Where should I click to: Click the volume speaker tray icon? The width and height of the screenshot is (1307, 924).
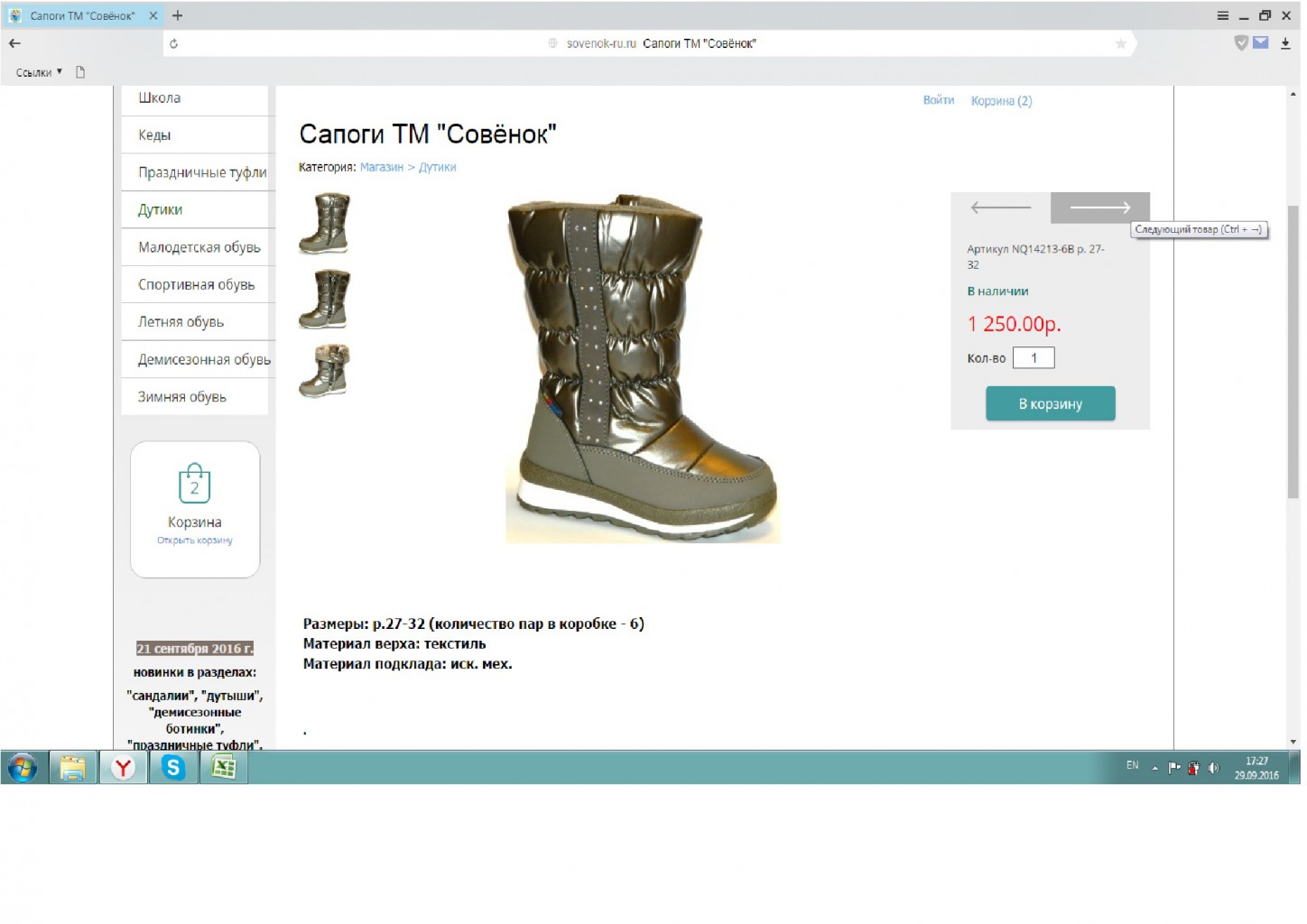coord(1214,768)
